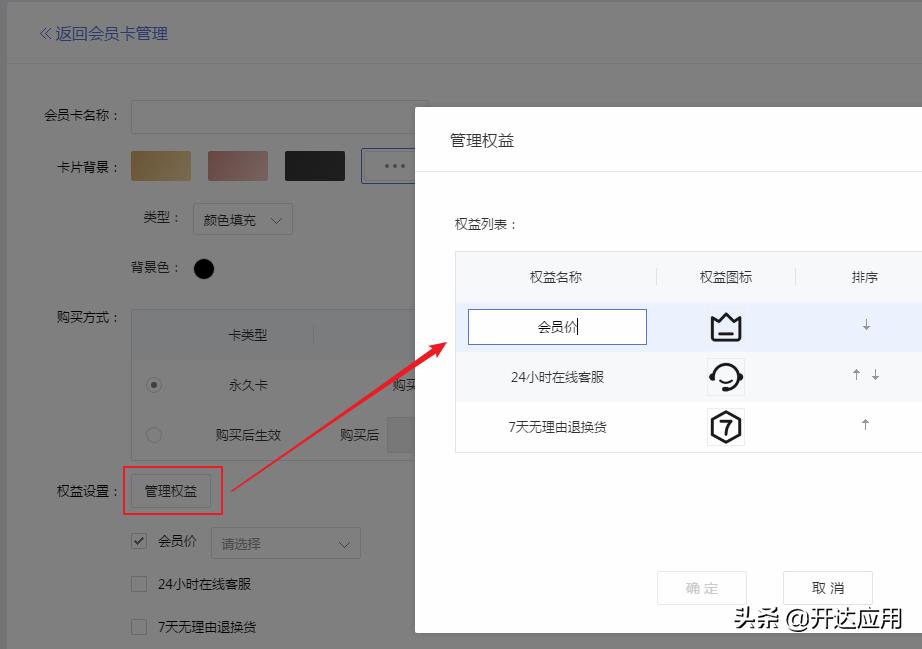This screenshot has height=649, width=922.
Task: Click the up sort arrow for 7天无理由退换货
Action: click(864, 426)
